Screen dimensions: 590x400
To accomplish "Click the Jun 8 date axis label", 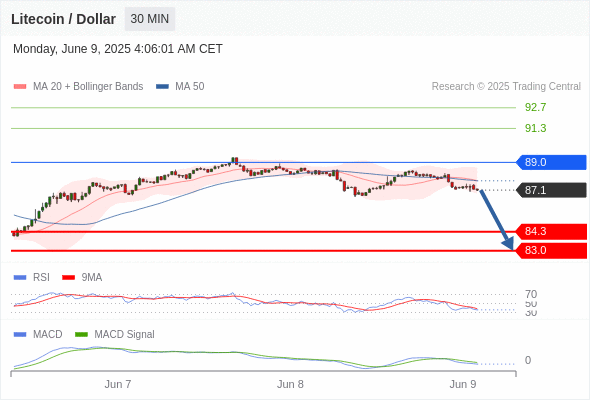I will point(290,384).
